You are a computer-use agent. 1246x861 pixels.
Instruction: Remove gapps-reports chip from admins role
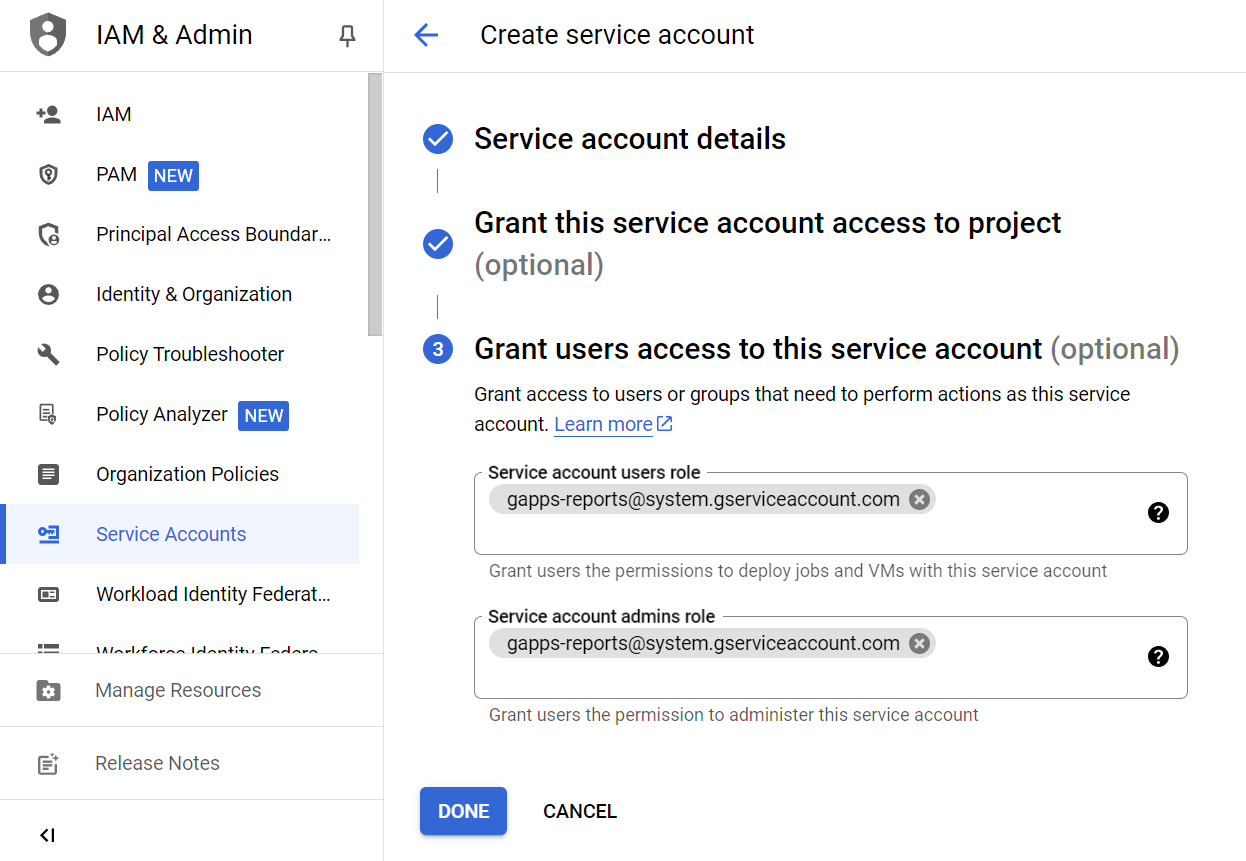(x=919, y=644)
